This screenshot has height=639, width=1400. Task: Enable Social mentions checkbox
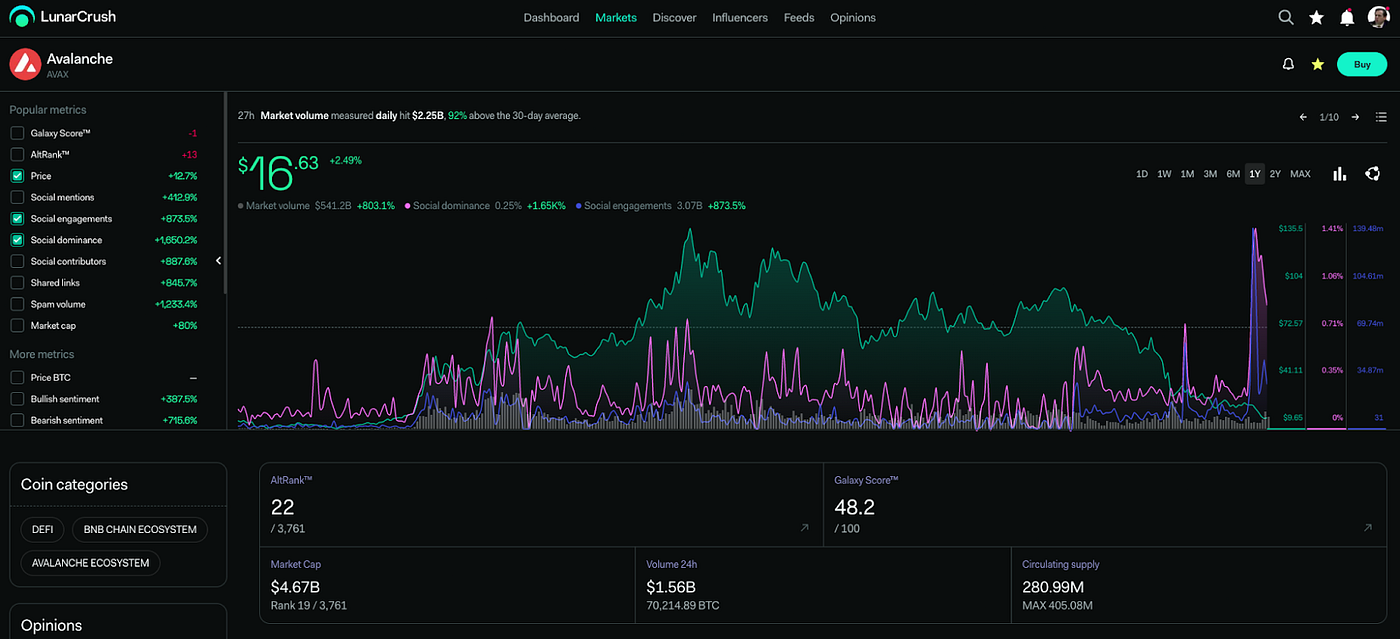click(x=17, y=197)
